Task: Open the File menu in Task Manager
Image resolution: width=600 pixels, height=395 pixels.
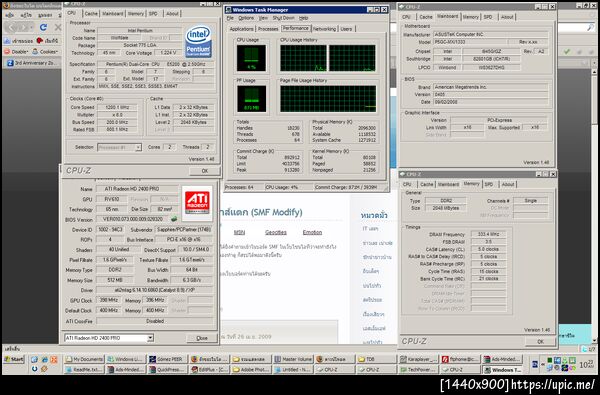Action: (230, 18)
